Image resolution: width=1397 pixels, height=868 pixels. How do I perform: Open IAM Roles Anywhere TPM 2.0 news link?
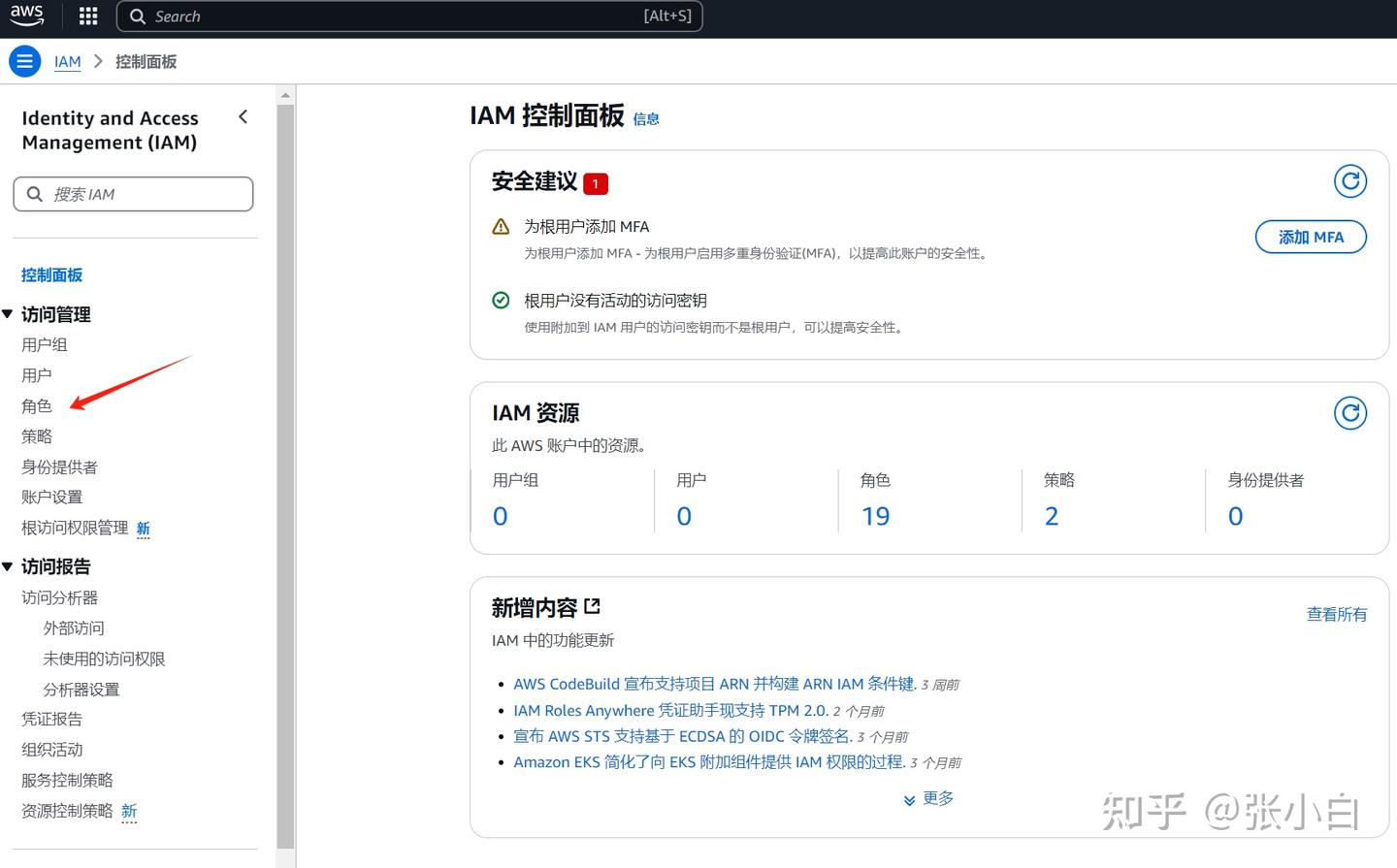[x=671, y=711]
